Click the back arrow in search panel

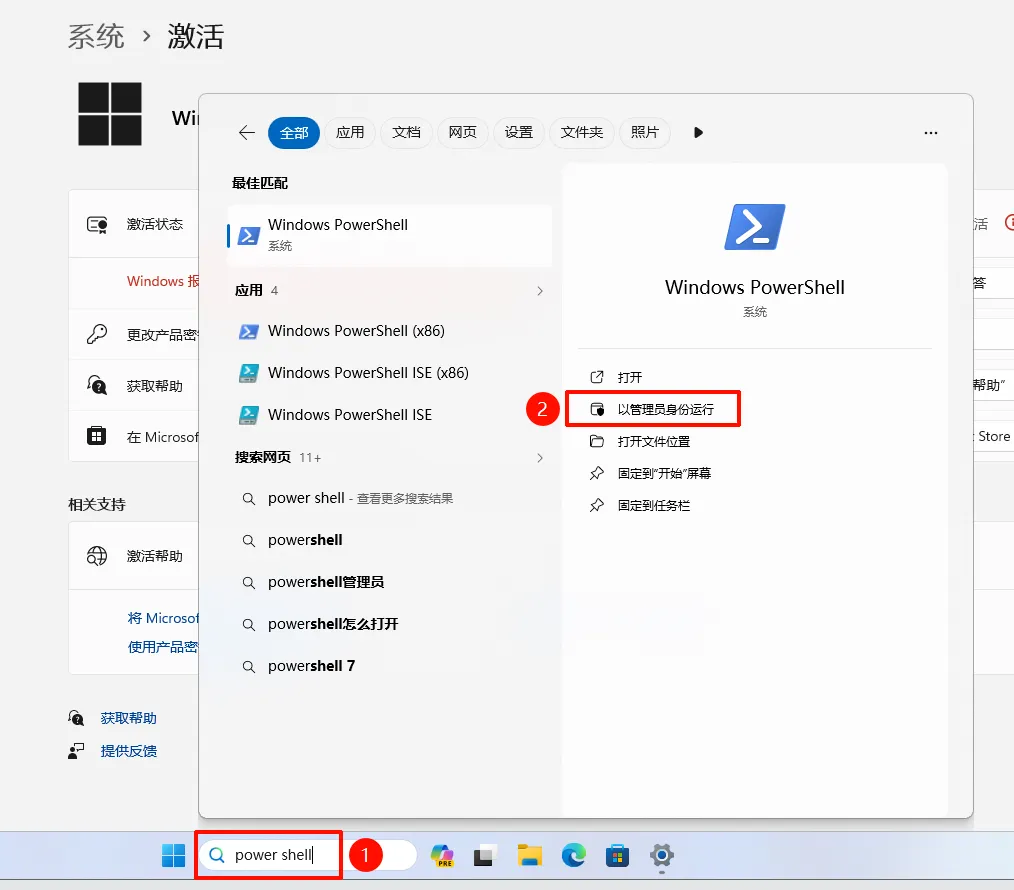pyautogui.click(x=246, y=133)
